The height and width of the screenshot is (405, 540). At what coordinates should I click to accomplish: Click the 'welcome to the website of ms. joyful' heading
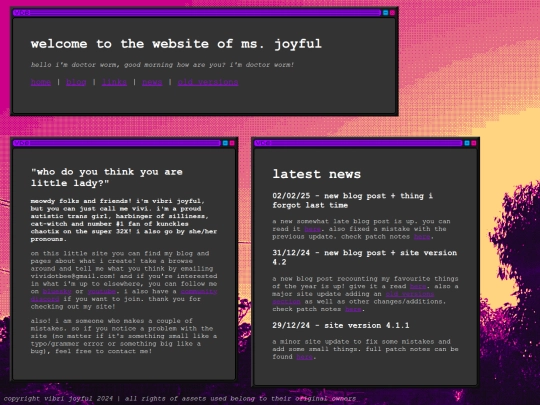tap(176, 44)
